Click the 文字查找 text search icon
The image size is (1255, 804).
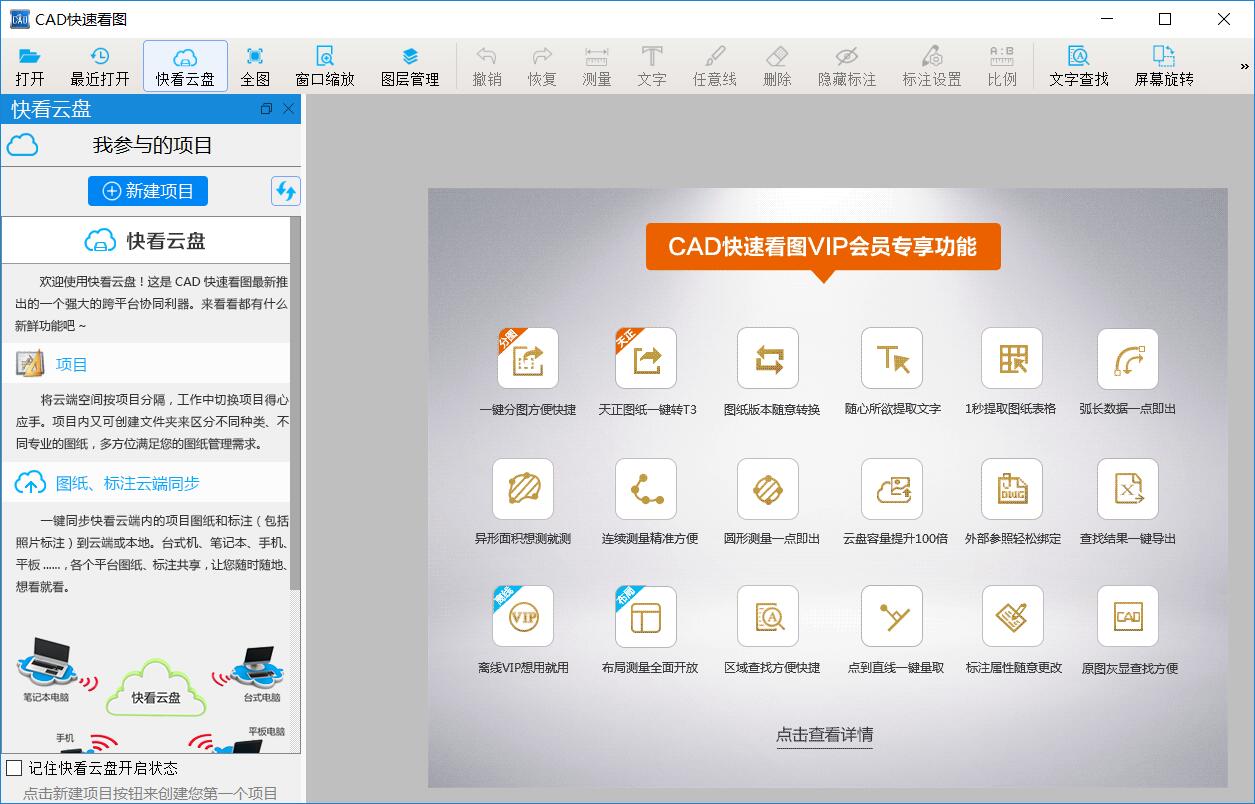1078,66
